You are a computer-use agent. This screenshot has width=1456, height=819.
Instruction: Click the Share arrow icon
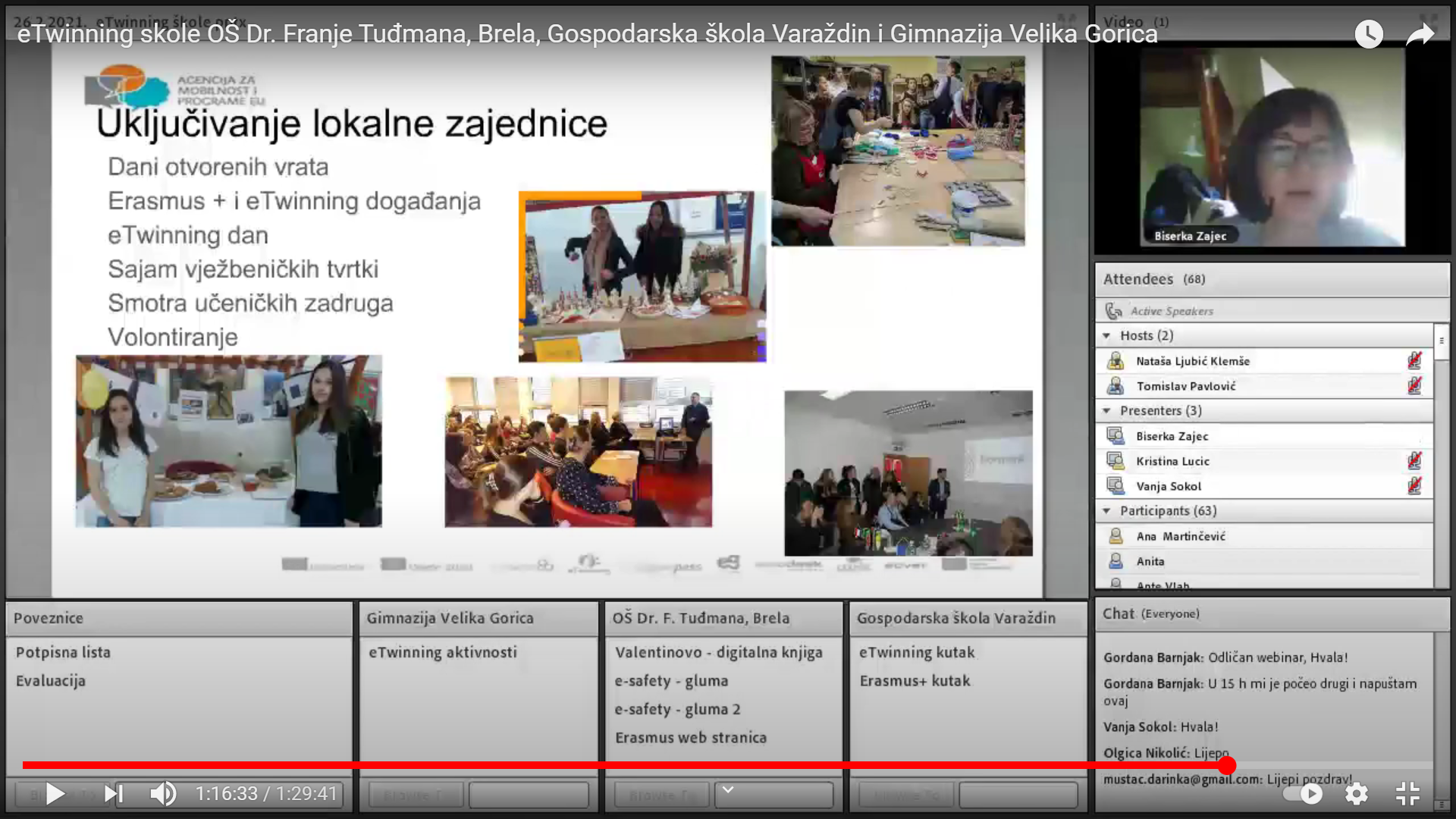click(x=1420, y=34)
